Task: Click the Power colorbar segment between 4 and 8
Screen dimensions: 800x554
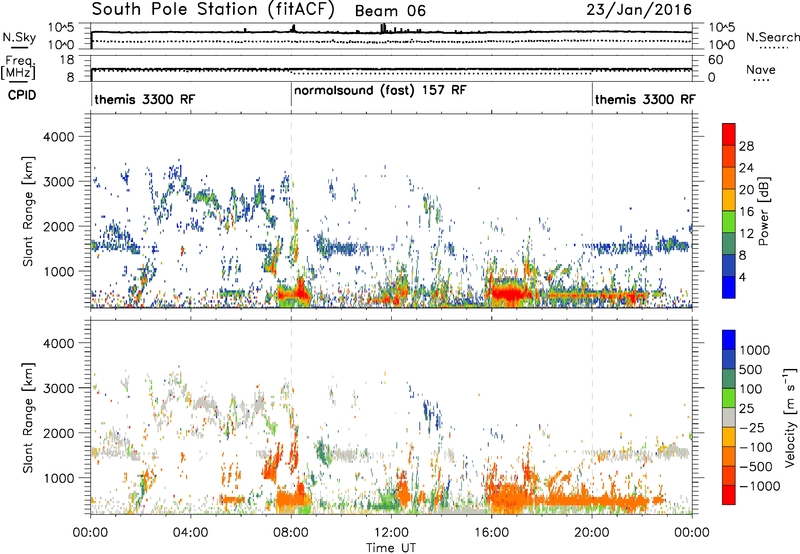Action: pyautogui.click(x=729, y=266)
